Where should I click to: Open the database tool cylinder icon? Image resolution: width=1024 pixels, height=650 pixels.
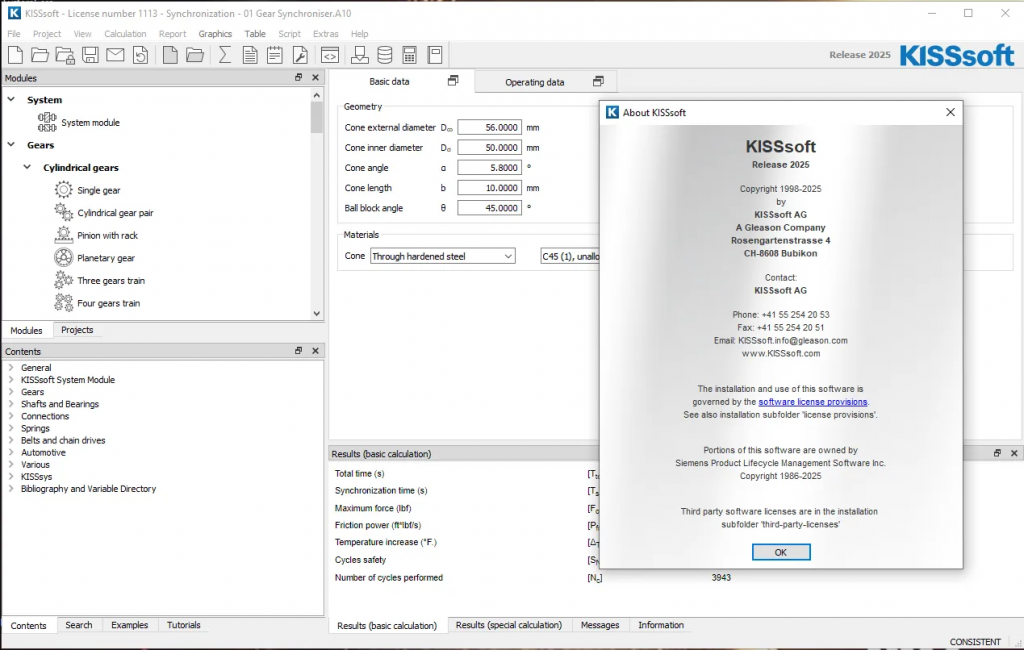pos(385,55)
